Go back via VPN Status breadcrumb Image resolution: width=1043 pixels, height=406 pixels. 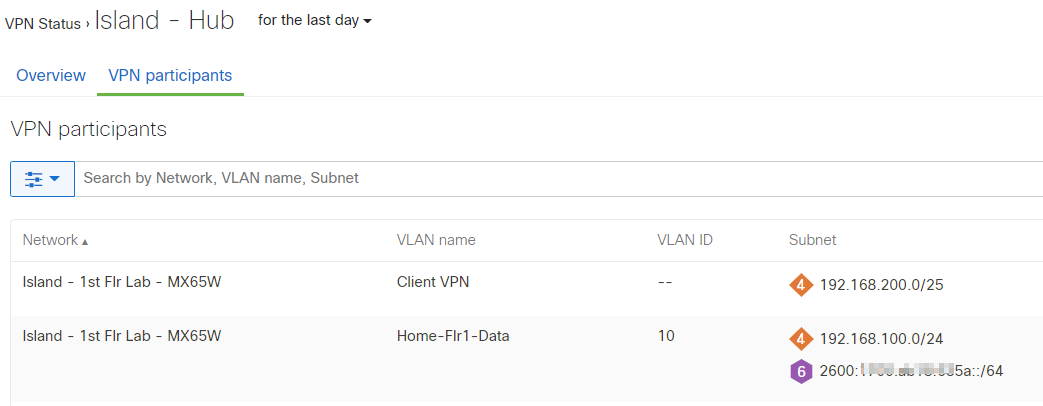point(43,24)
